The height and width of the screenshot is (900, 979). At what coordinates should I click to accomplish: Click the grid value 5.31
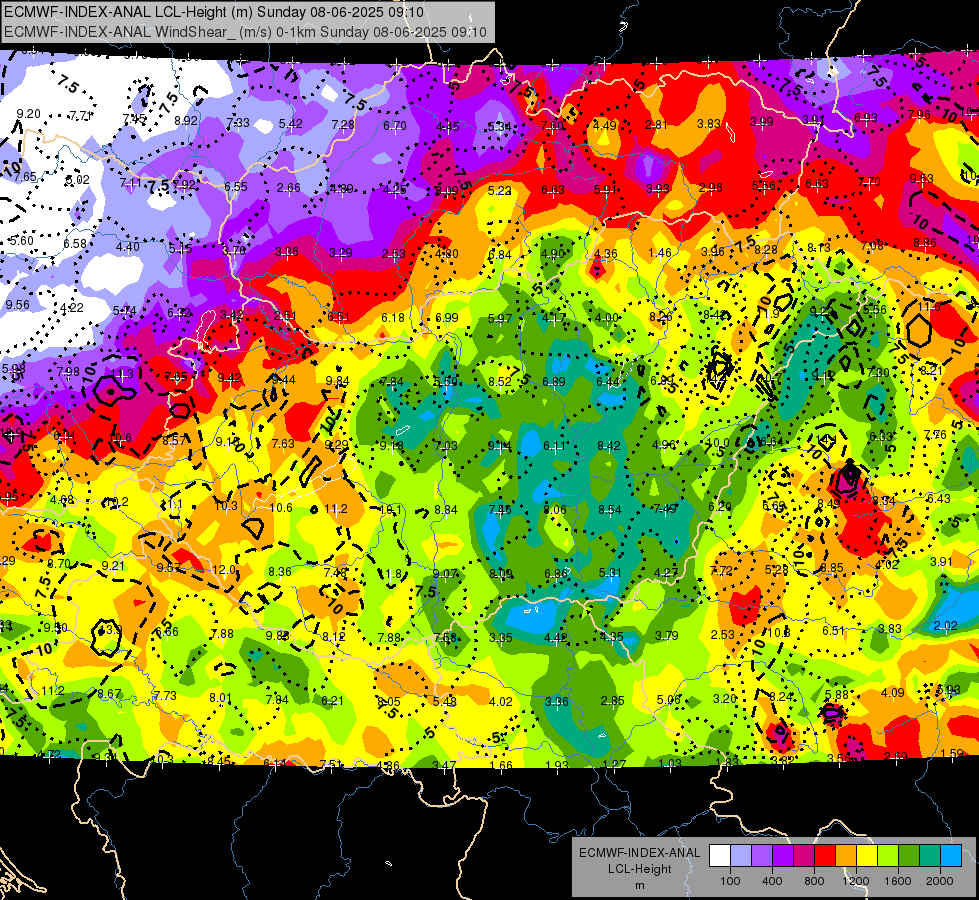(x=610, y=572)
